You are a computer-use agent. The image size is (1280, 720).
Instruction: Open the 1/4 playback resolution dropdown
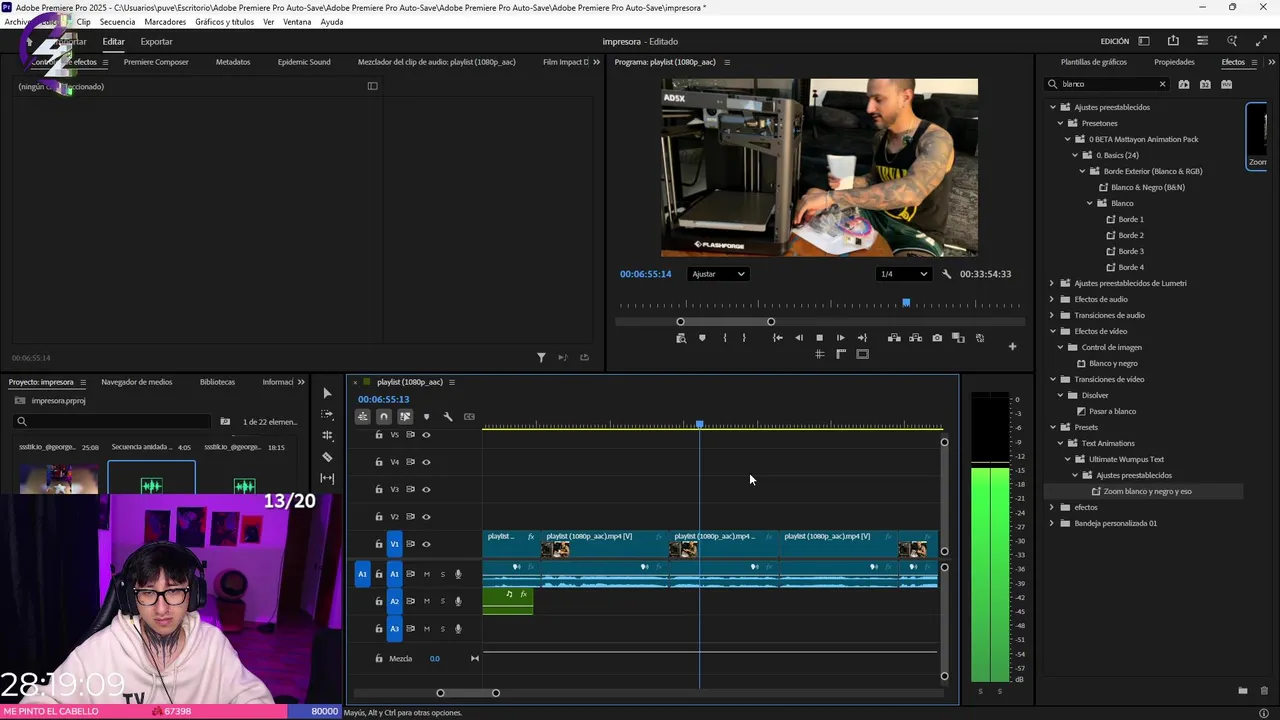[904, 274]
